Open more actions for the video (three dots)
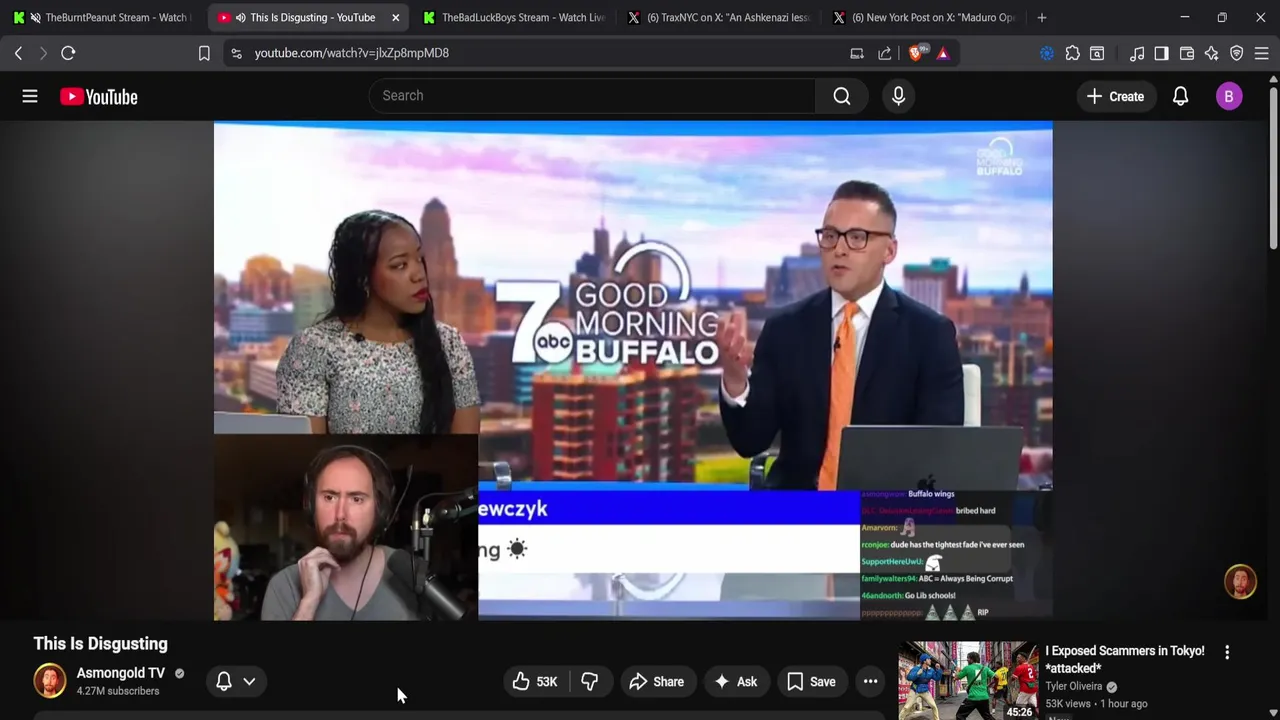The image size is (1280, 720). click(871, 682)
